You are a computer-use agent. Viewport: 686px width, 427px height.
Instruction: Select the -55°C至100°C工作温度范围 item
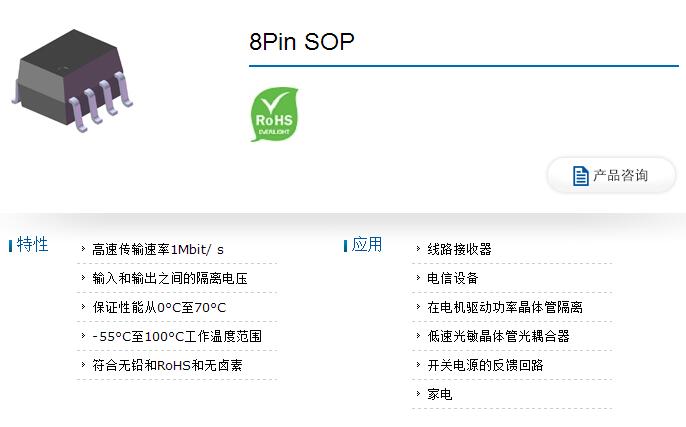(177, 336)
